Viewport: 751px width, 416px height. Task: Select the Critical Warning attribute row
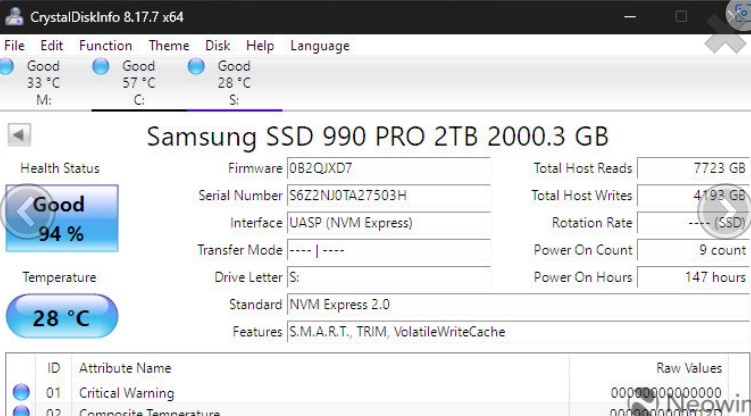(x=368, y=393)
